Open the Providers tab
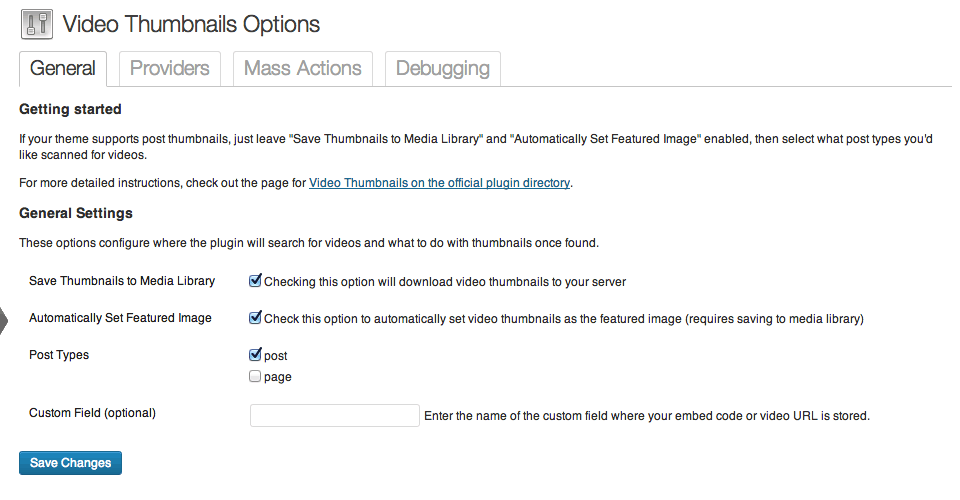Viewport: 960px width, 500px height. 170,69
